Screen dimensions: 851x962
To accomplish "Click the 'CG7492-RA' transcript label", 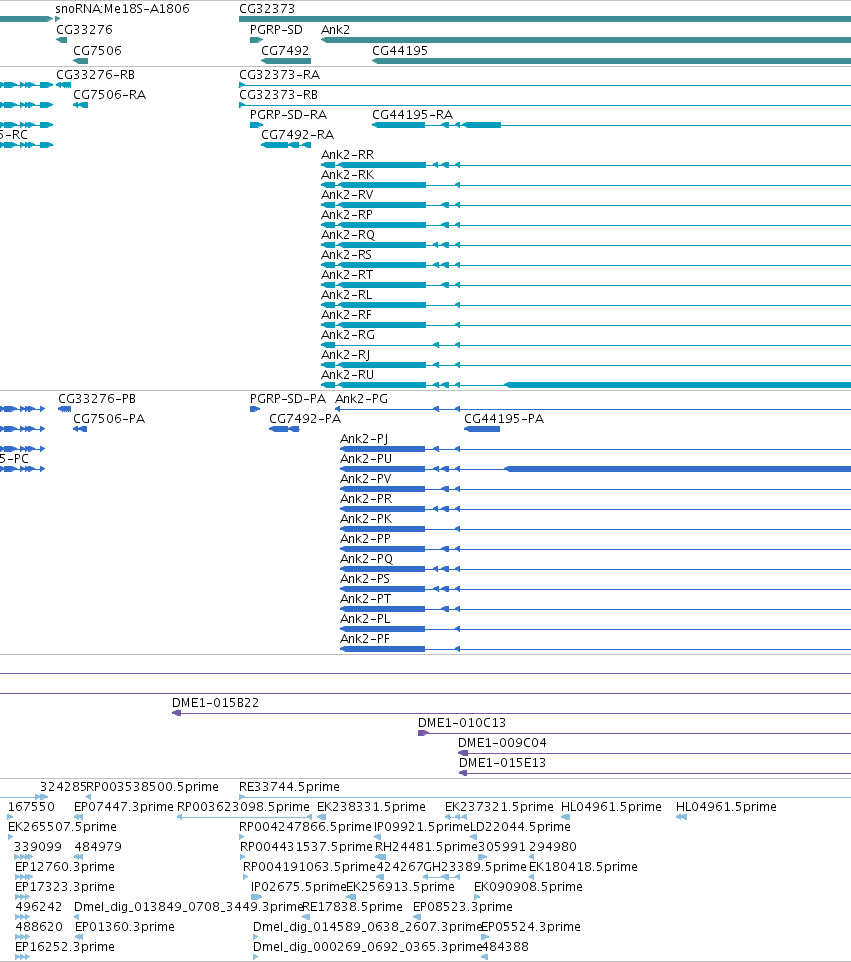I will [298, 134].
